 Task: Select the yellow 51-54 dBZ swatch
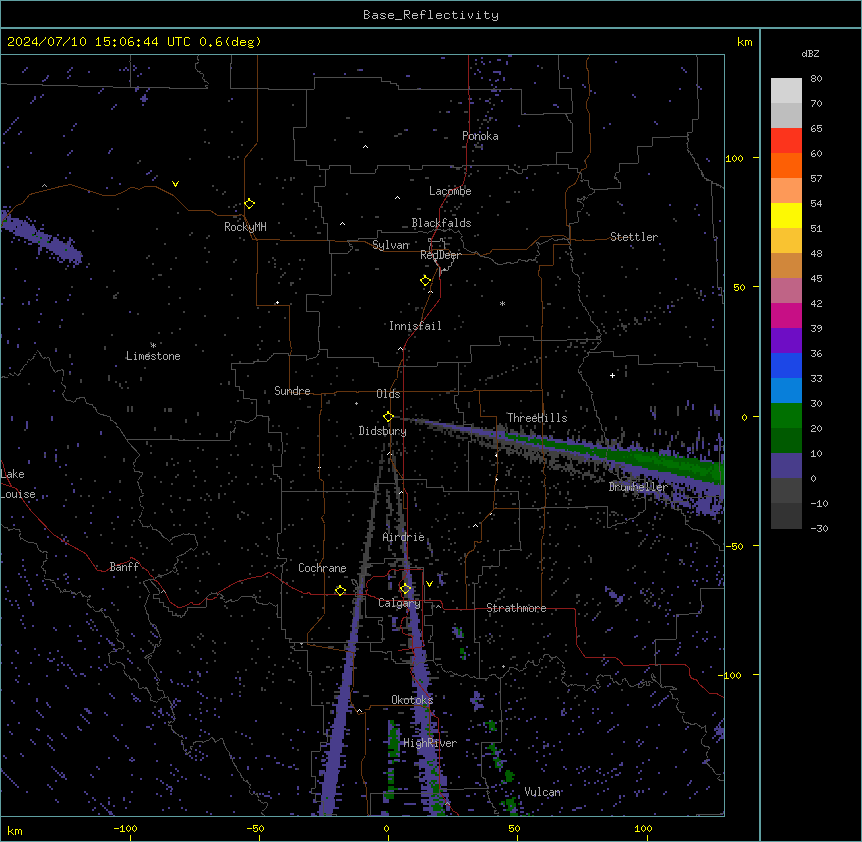pos(786,215)
